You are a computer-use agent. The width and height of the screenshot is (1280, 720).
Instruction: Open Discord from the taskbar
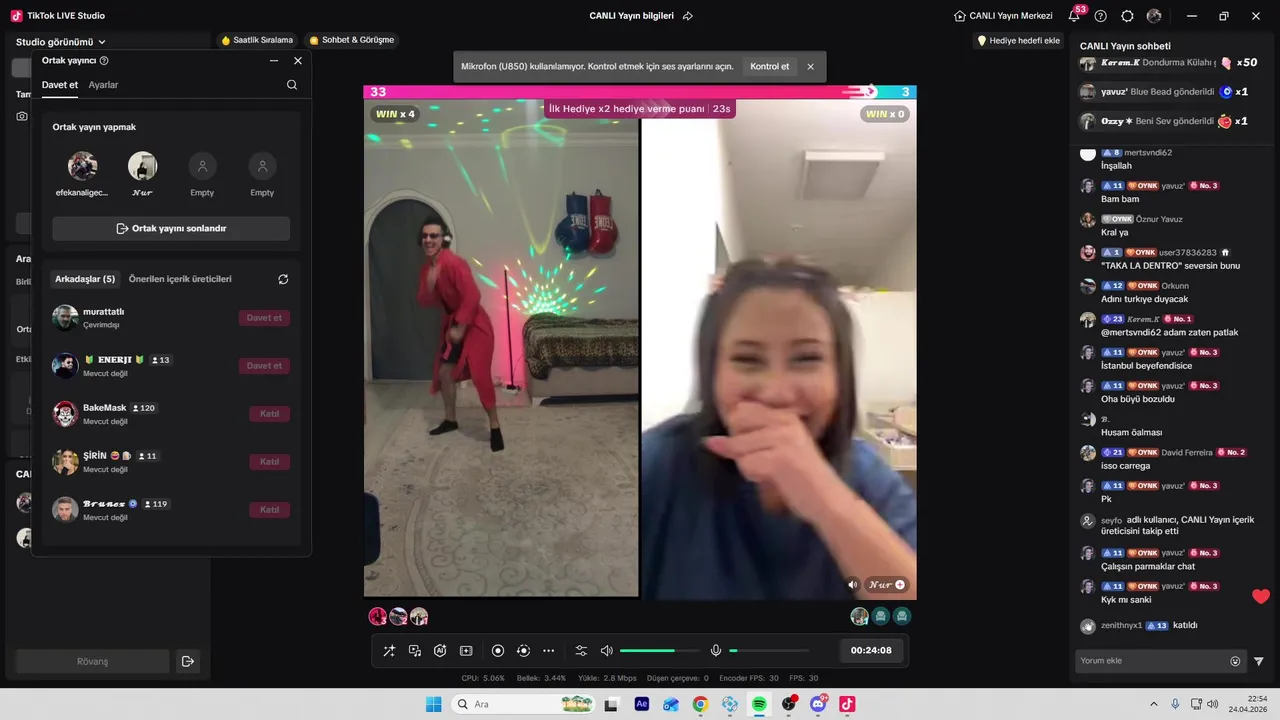pyautogui.click(x=818, y=704)
